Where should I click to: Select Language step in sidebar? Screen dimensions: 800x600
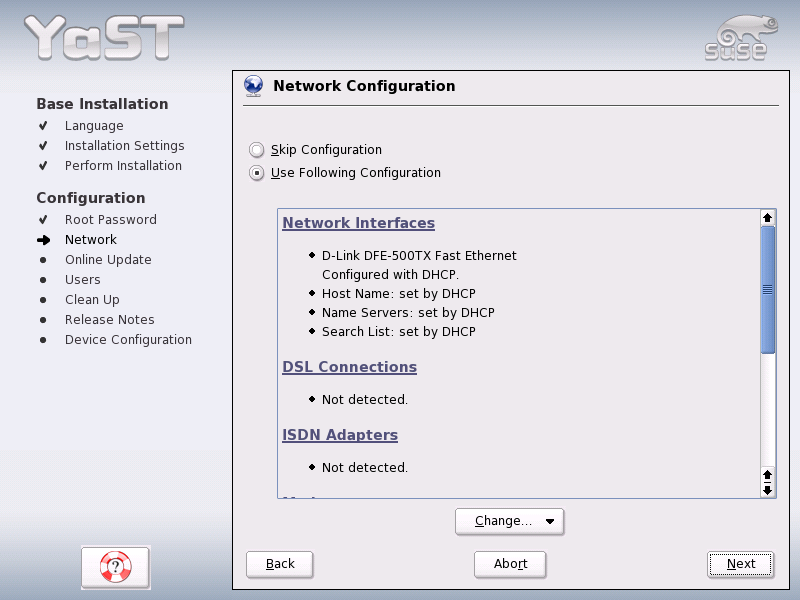(x=94, y=126)
